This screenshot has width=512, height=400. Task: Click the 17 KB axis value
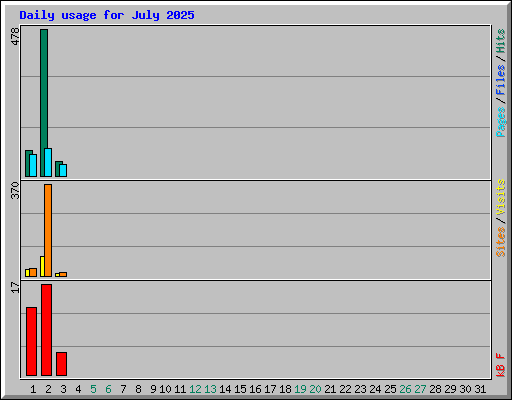pyautogui.click(x=15, y=287)
